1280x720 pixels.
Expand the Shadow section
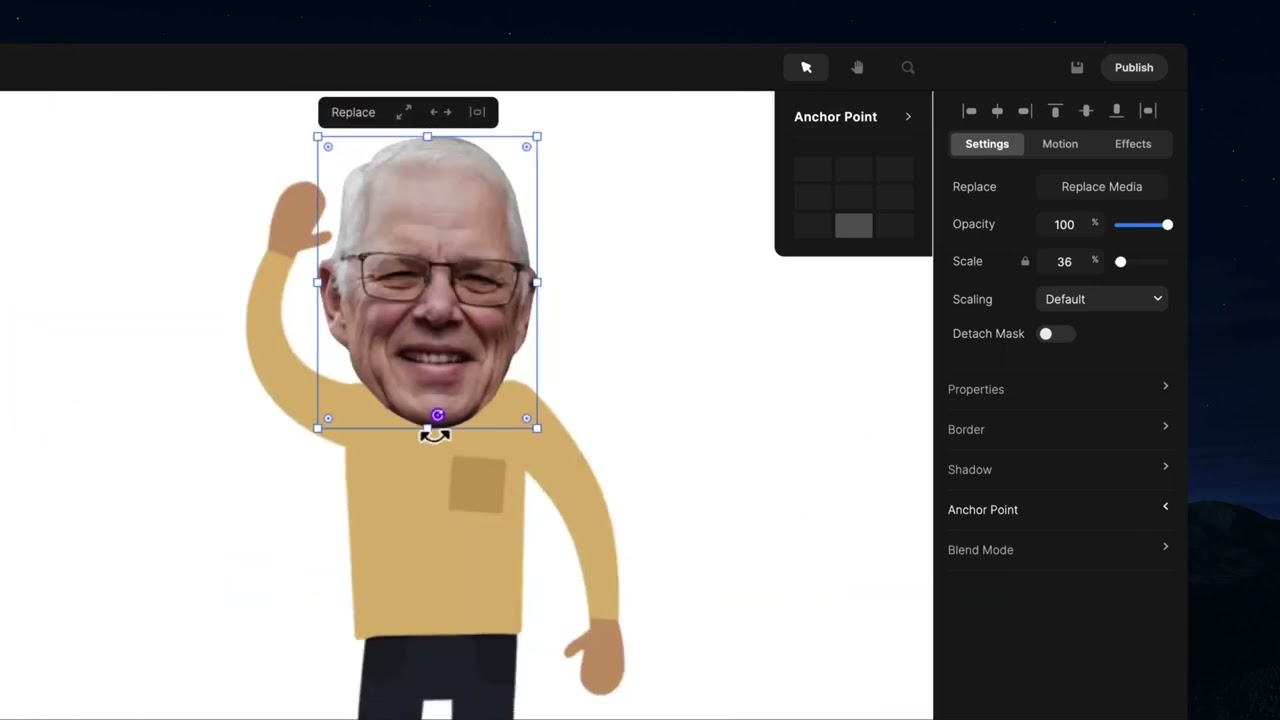1058,469
